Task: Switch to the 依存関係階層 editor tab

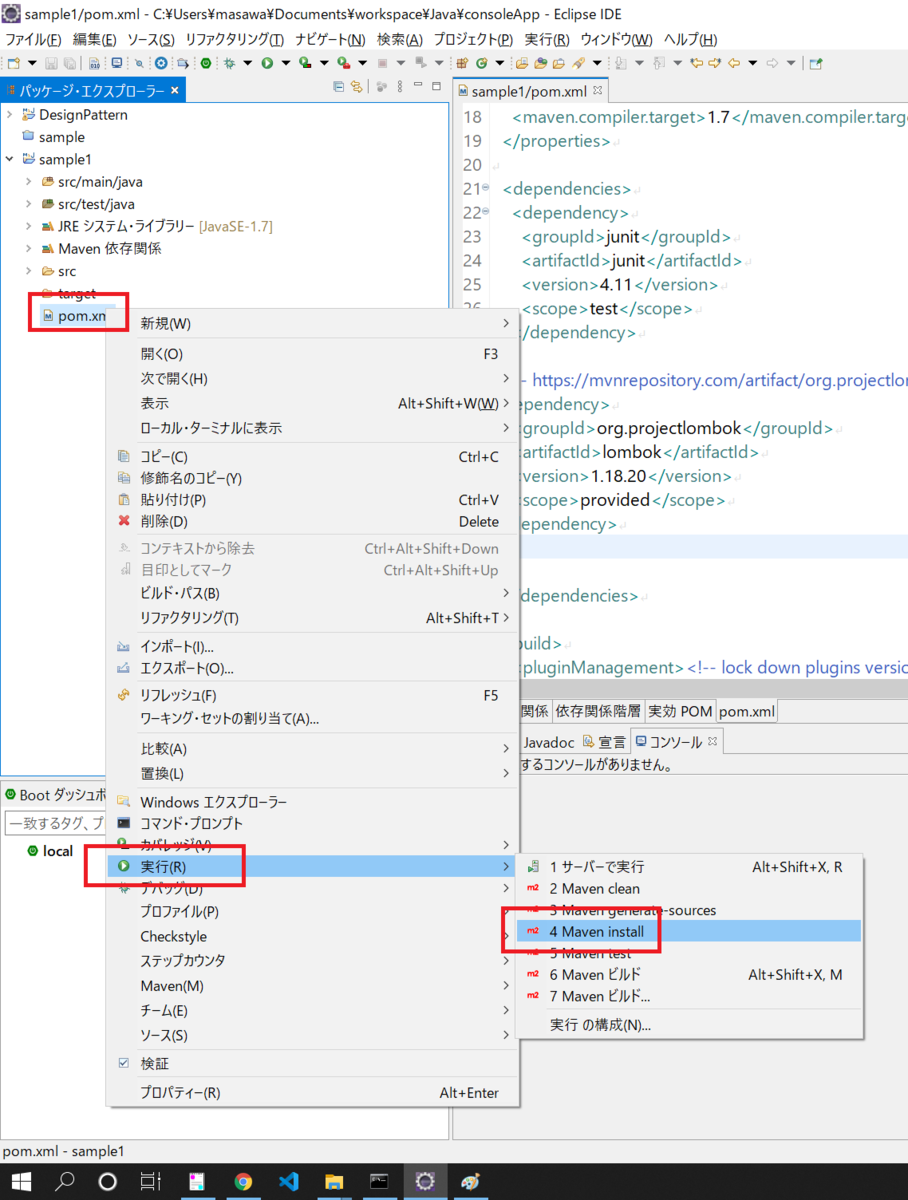Action: (x=599, y=711)
